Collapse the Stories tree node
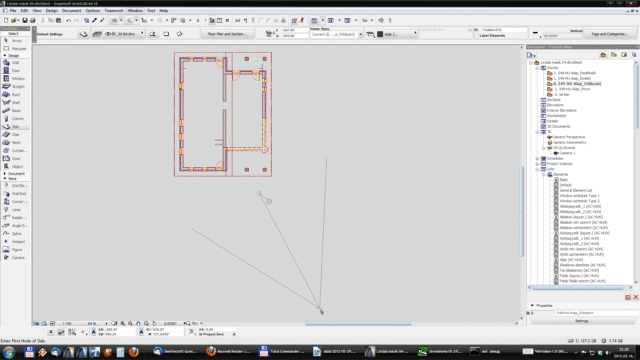Viewport: 640px width, 360px height. pyautogui.click(x=537, y=68)
